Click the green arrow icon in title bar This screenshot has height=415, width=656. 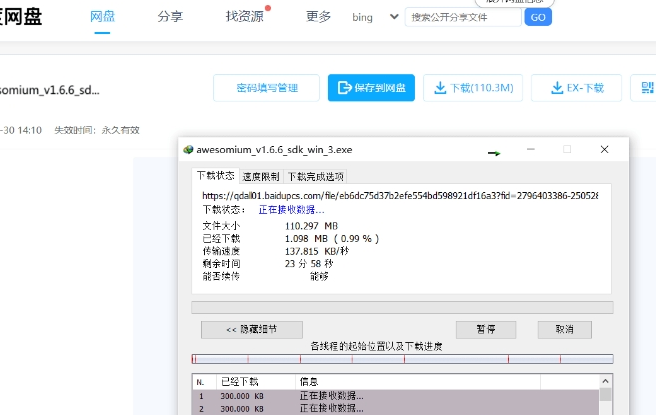(x=493, y=153)
